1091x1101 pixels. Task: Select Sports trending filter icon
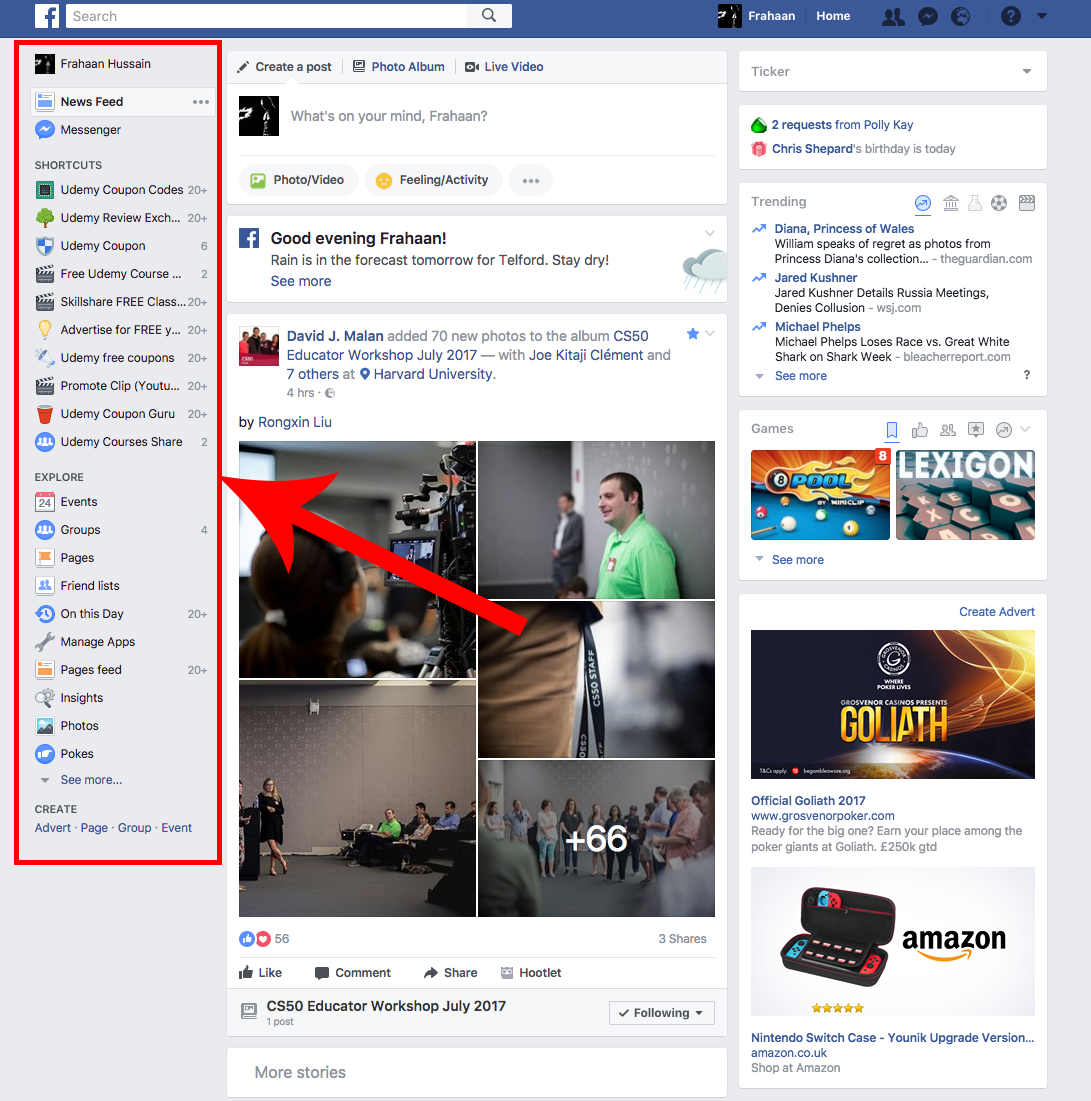[999, 204]
